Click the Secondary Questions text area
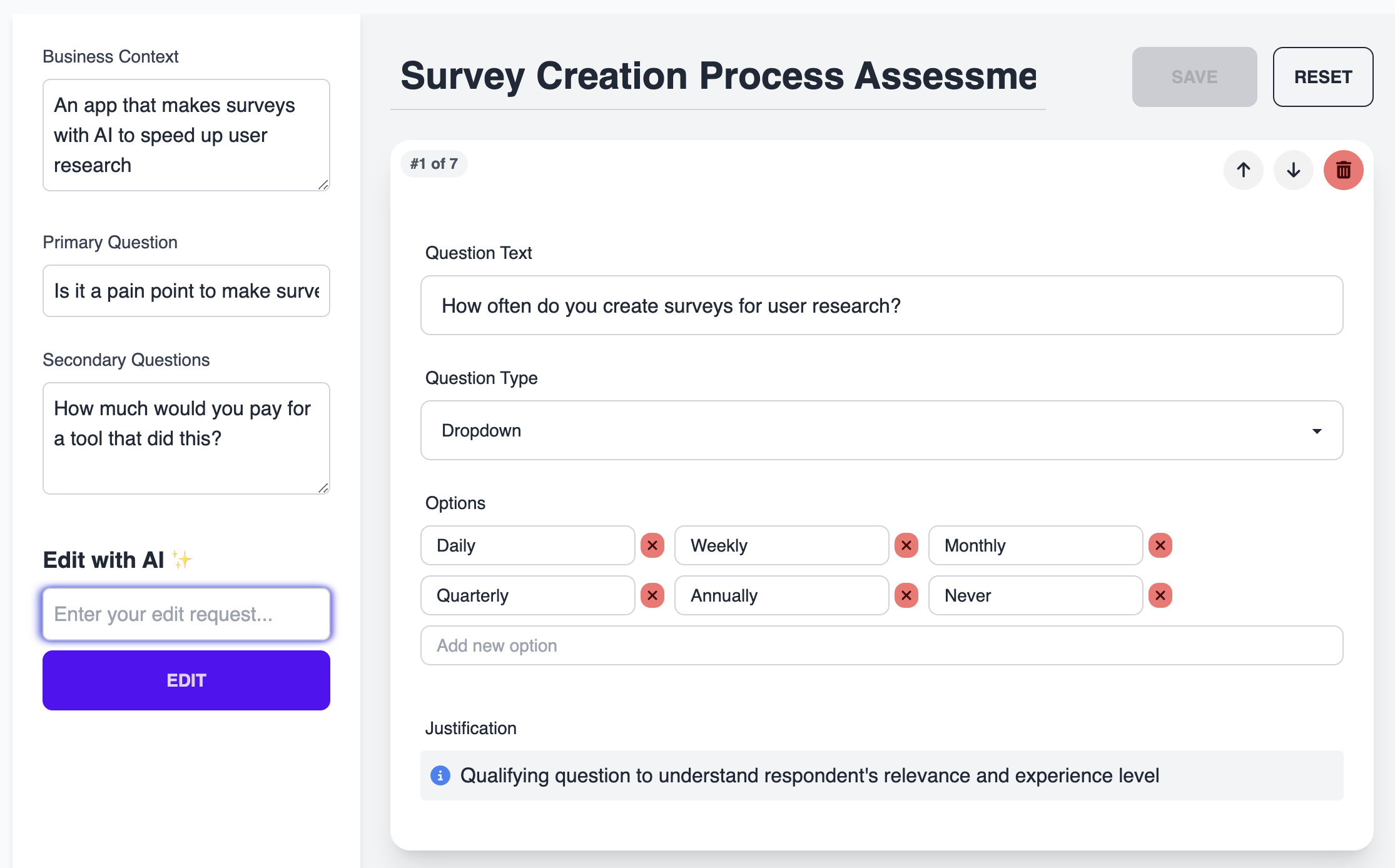 [186, 438]
